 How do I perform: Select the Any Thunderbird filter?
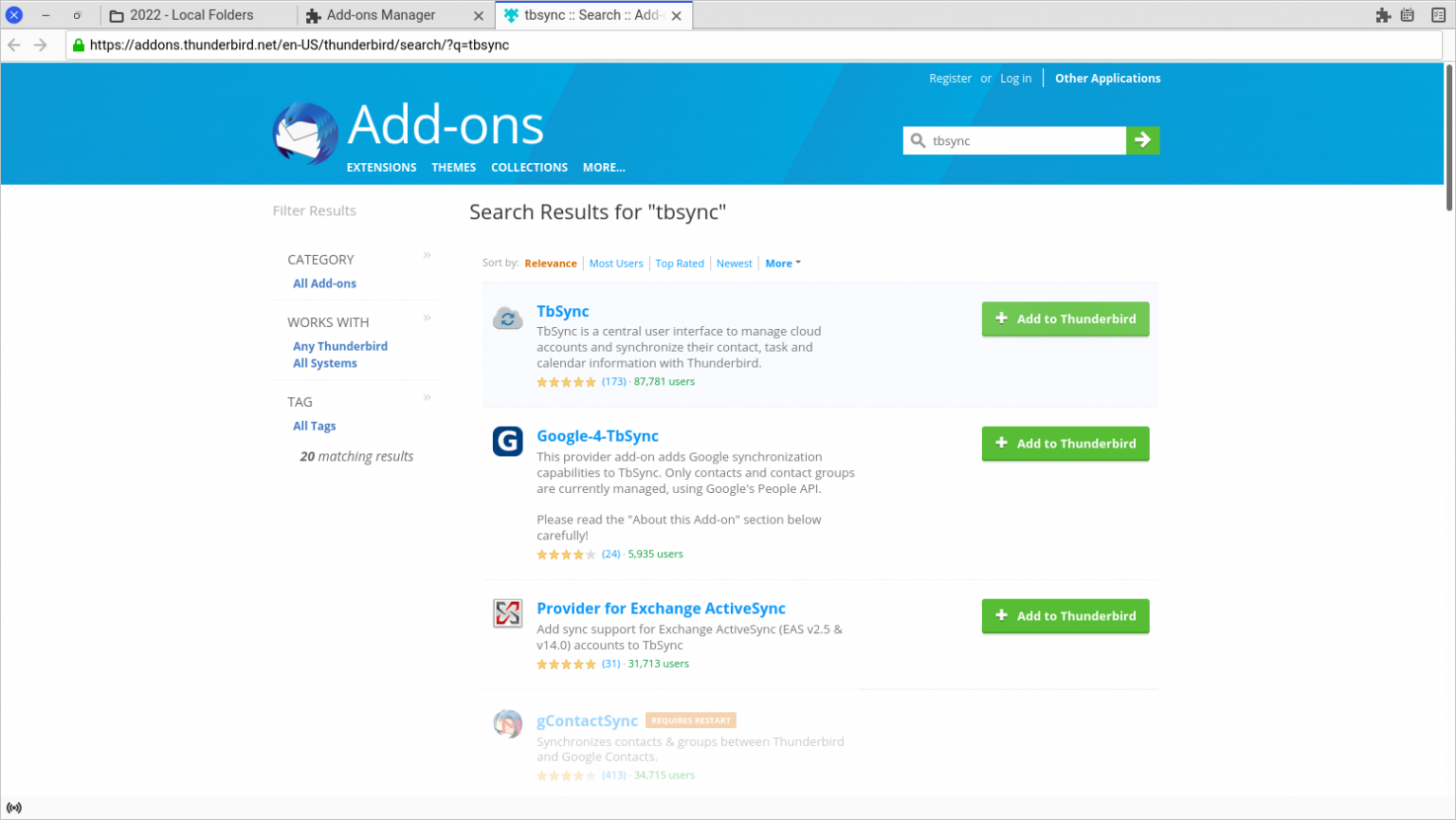pos(340,346)
